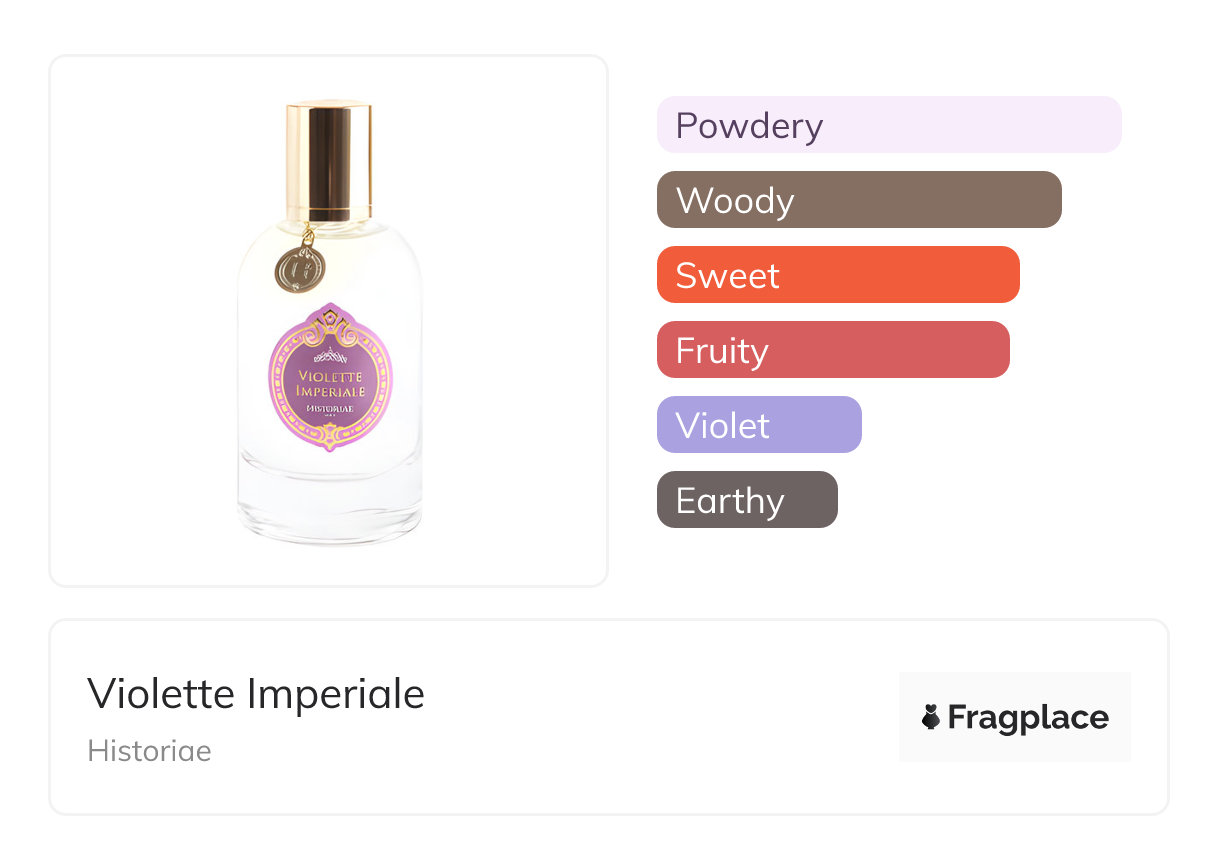Click the gold ornament atop the purple label
The height and width of the screenshot is (864, 1218).
coord(330,322)
